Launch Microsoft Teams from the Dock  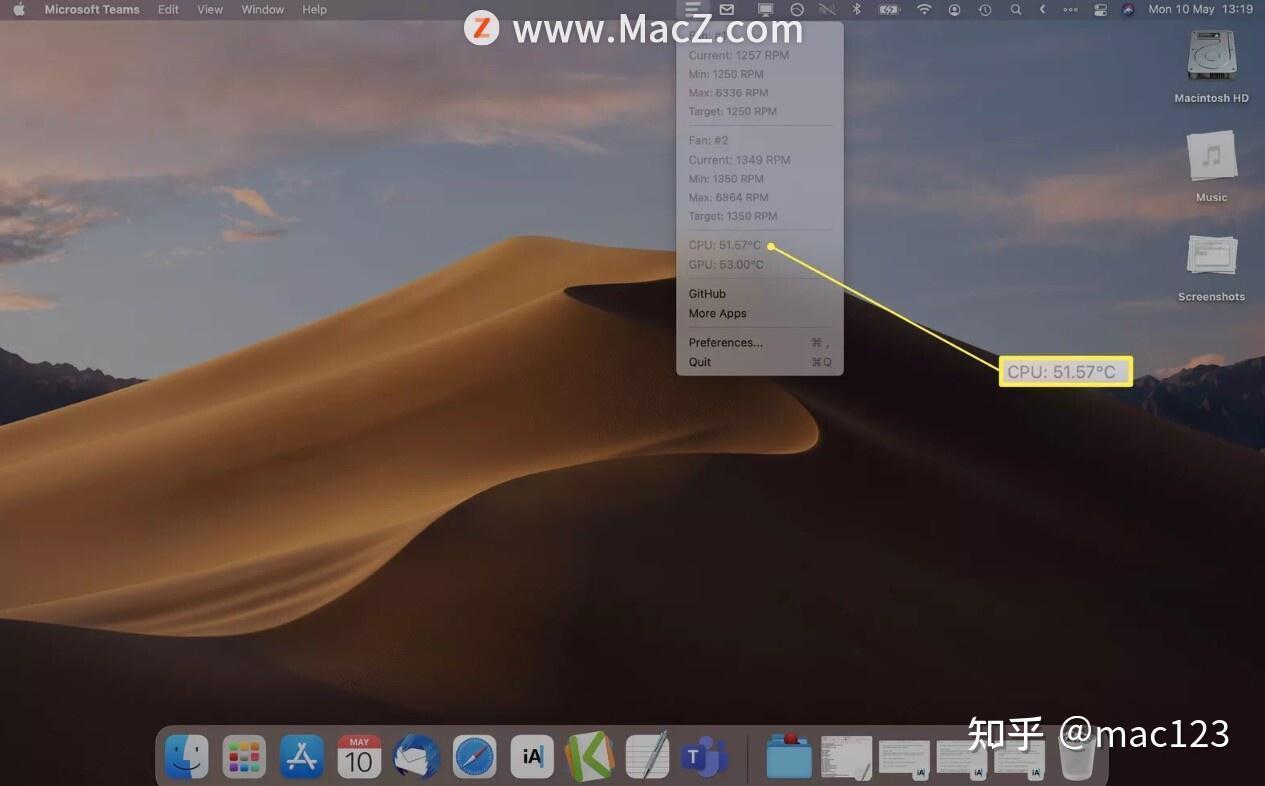tap(704, 756)
